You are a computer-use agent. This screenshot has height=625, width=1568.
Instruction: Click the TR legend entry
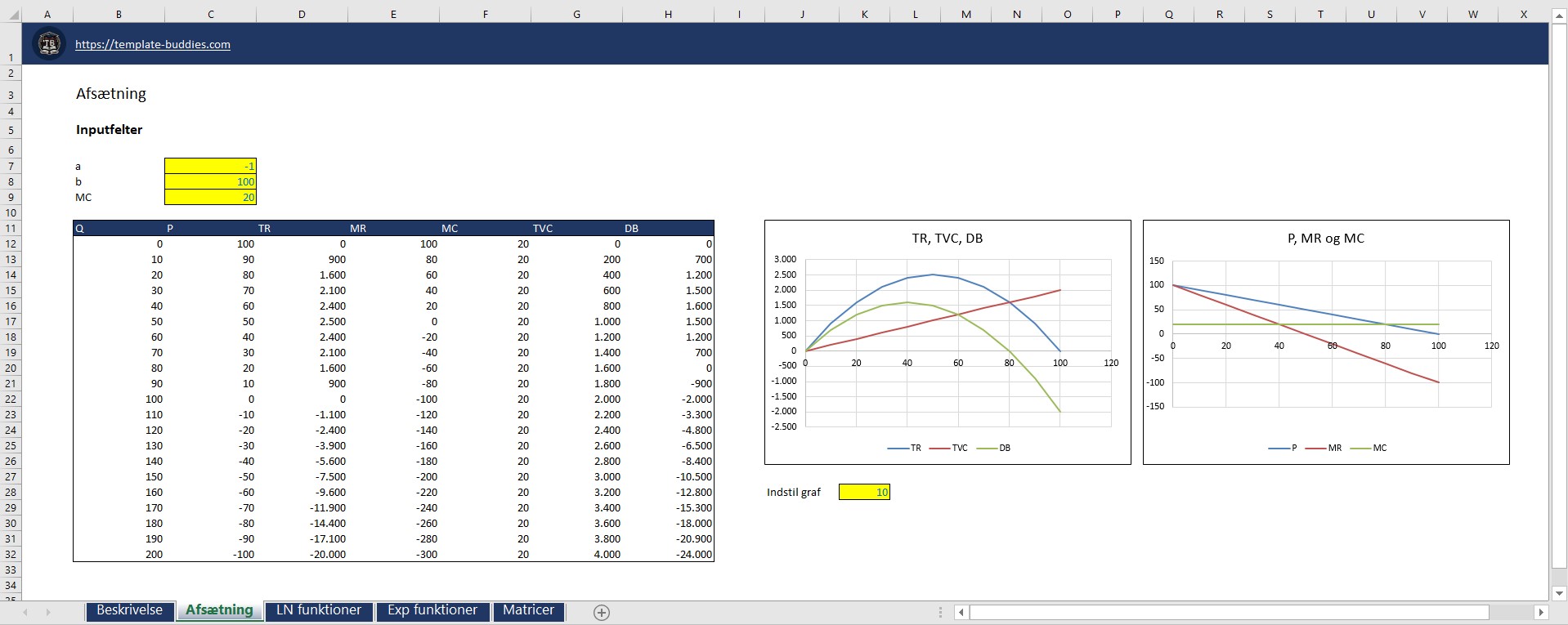[904, 448]
